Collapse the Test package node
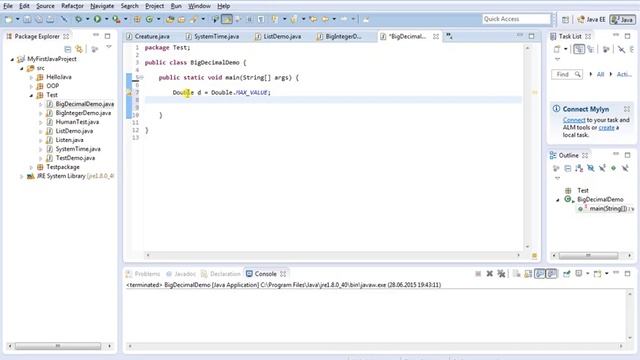 (x=31, y=95)
